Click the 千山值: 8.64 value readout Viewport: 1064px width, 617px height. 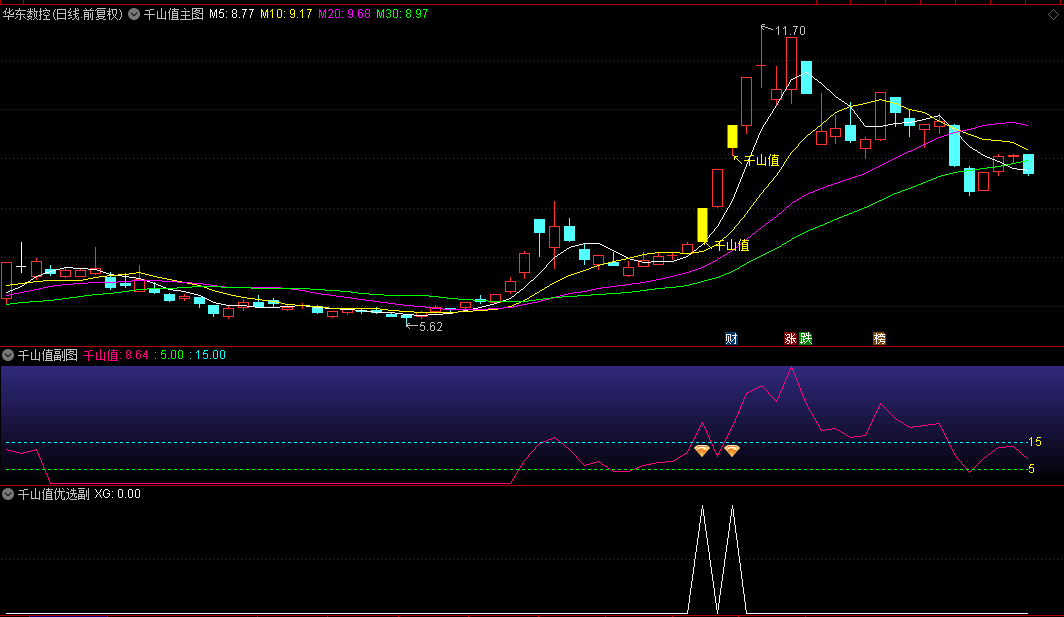point(115,355)
